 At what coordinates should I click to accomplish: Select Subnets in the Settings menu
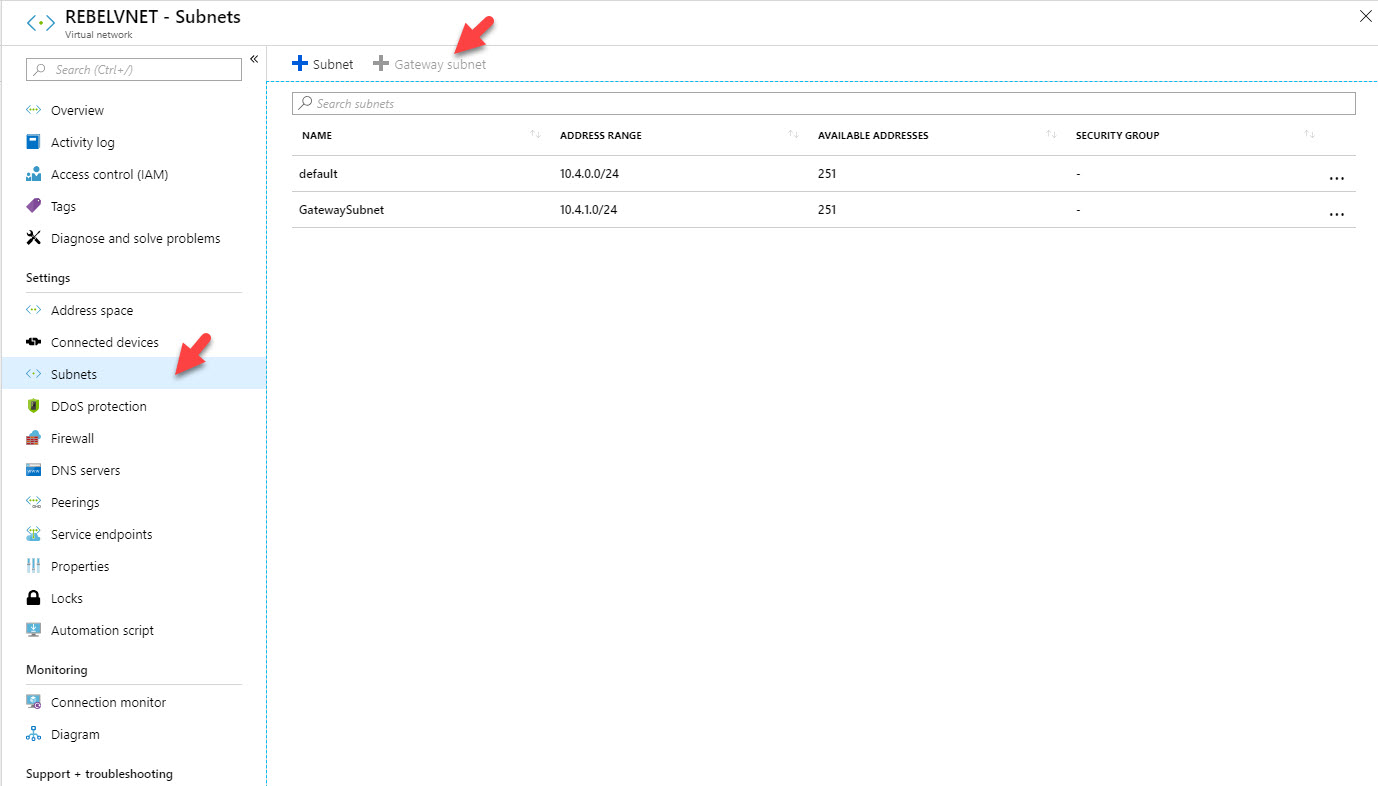(x=133, y=374)
